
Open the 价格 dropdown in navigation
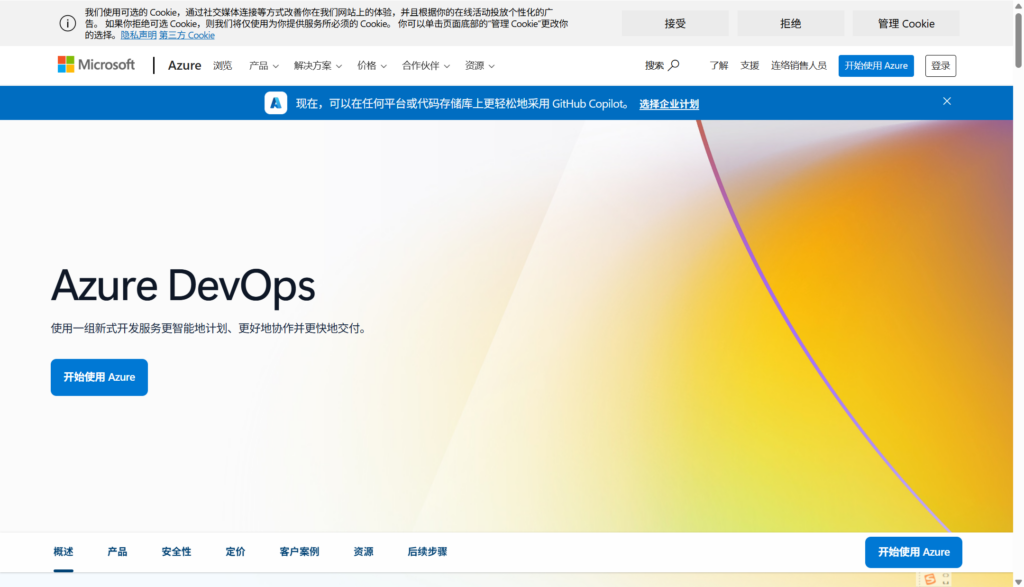click(372, 66)
